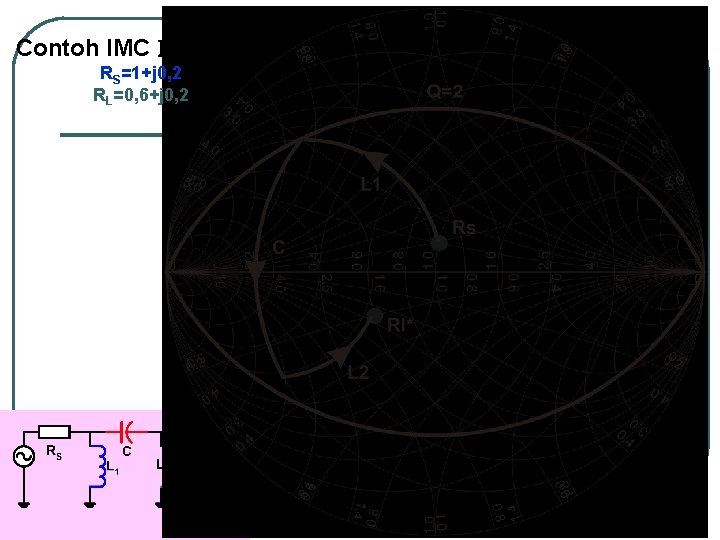The width and height of the screenshot is (720, 540).
Task: Select the blue 'RS=1+j0,2' text
Action: tap(141, 73)
